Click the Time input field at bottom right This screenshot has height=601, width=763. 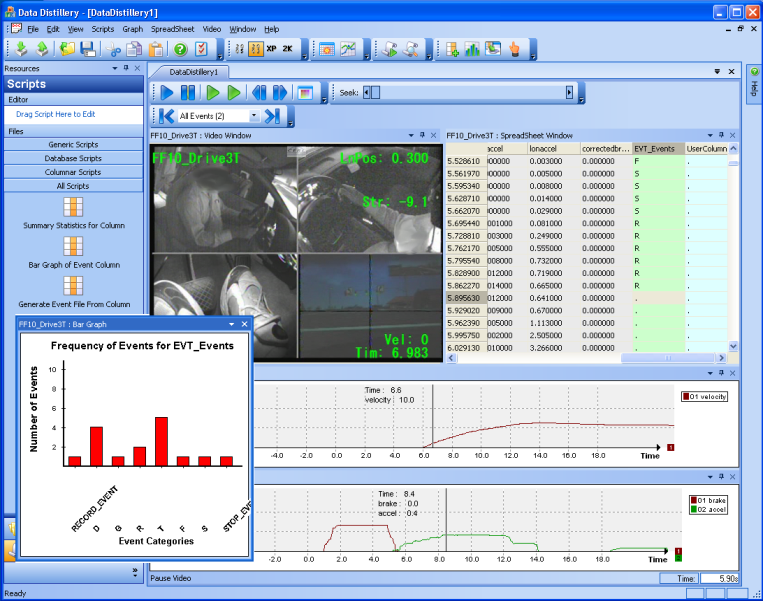tap(719, 579)
